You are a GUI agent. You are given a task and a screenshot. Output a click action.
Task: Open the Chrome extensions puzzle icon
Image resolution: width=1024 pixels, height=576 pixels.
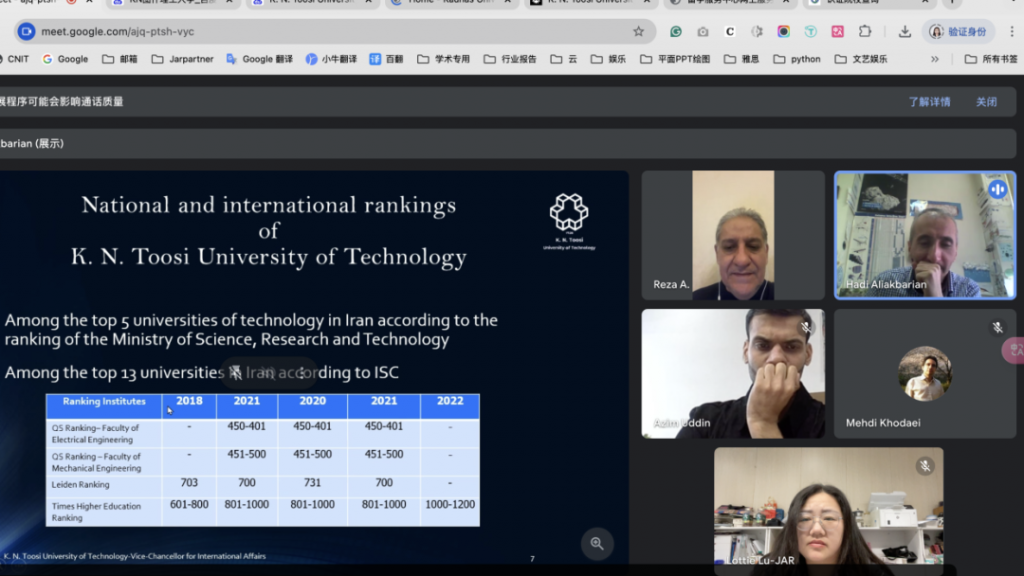coord(865,31)
